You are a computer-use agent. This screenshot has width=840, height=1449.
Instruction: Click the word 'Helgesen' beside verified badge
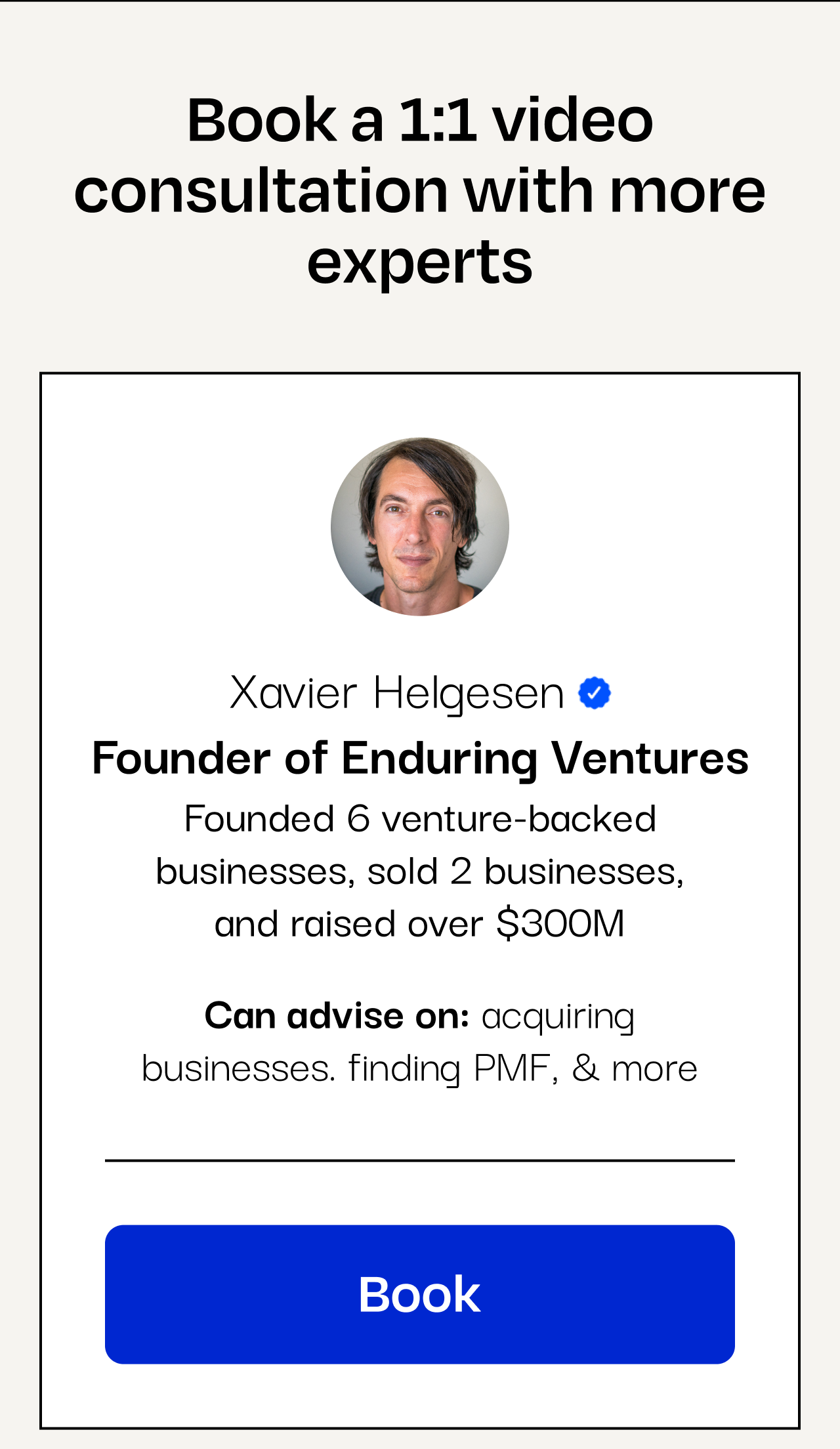[469, 694]
